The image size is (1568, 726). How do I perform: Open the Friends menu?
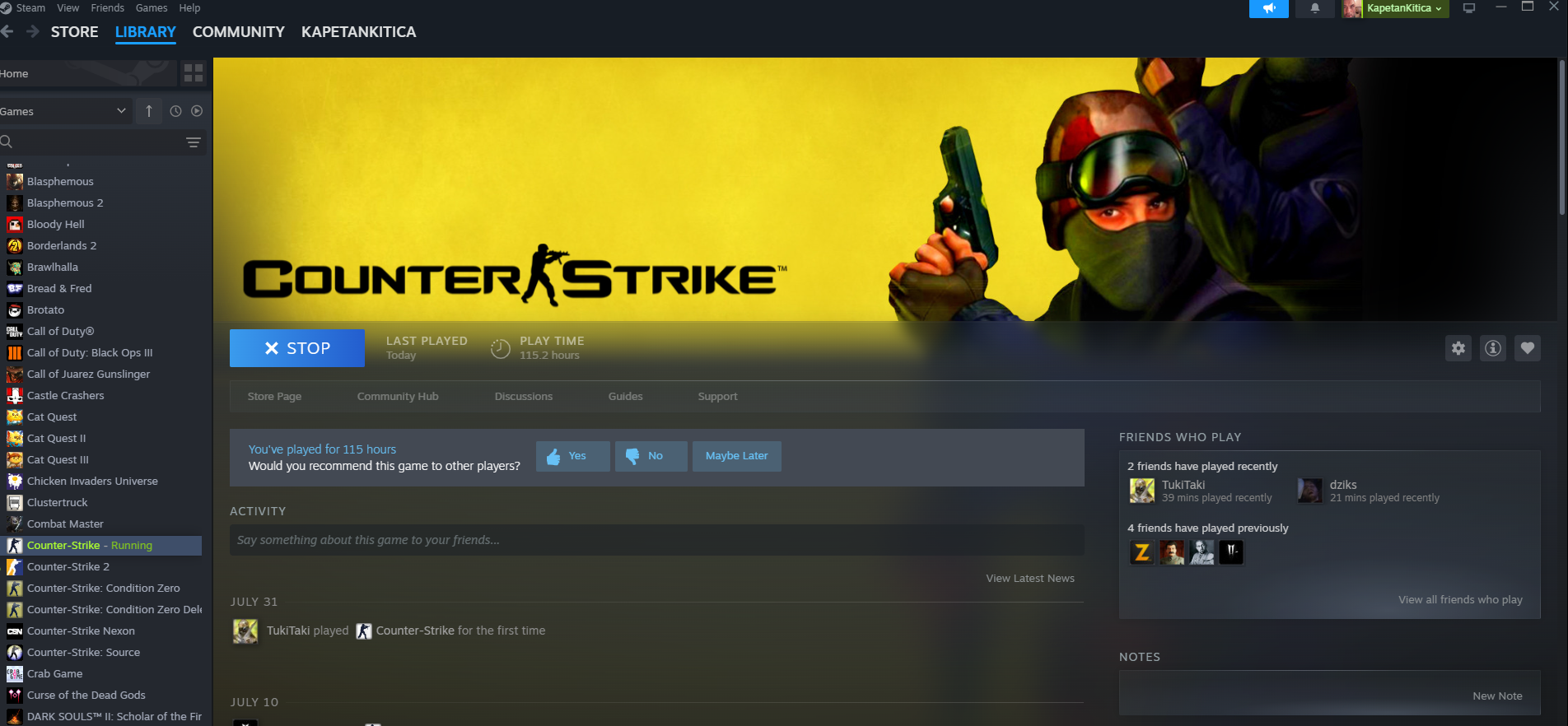pyautogui.click(x=107, y=8)
